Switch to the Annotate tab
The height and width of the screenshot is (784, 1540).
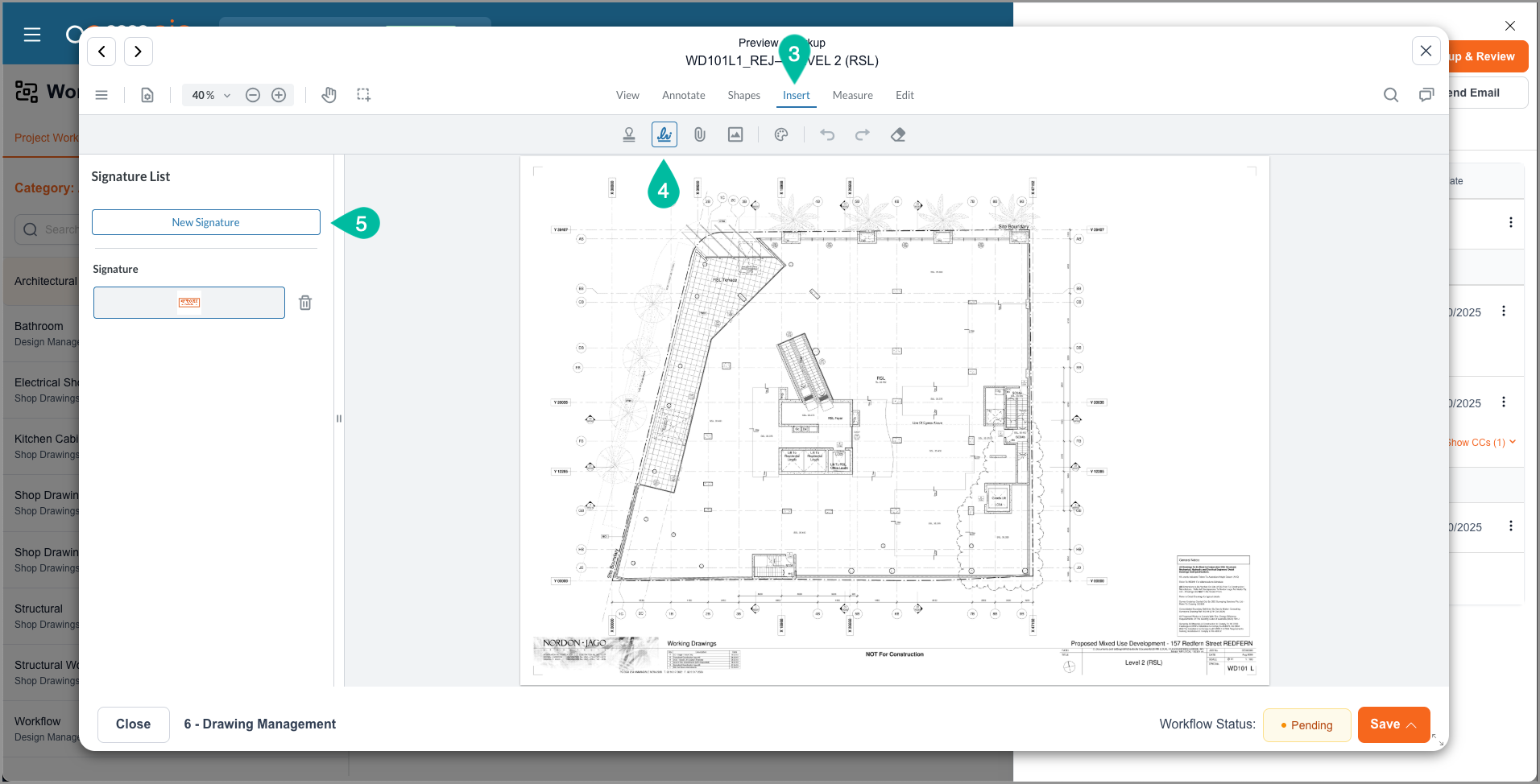click(x=683, y=95)
